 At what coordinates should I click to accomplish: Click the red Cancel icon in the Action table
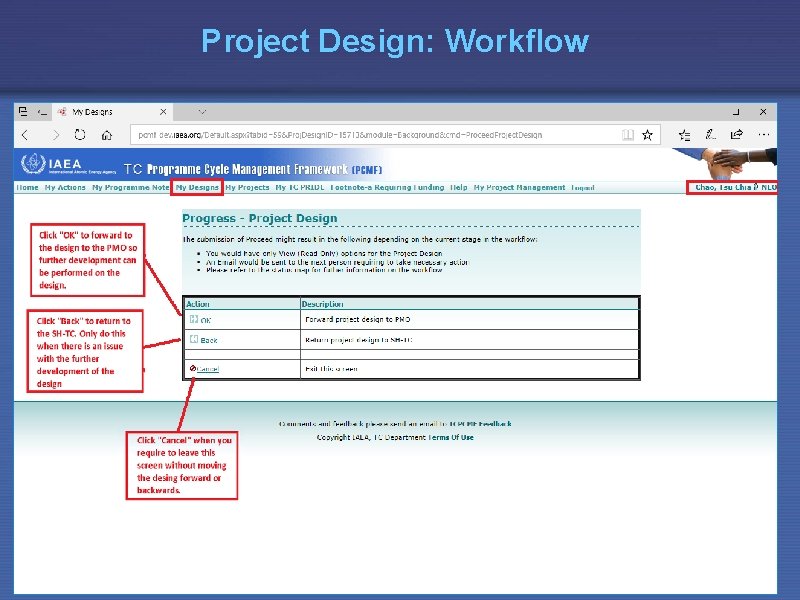click(x=192, y=366)
